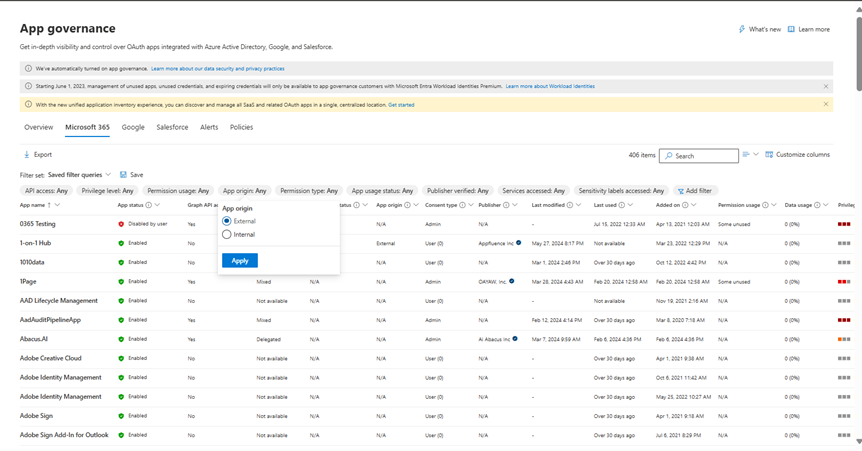Click info icon beside Last modified column
This screenshot has height=451, width=862.
click(570, 205)
